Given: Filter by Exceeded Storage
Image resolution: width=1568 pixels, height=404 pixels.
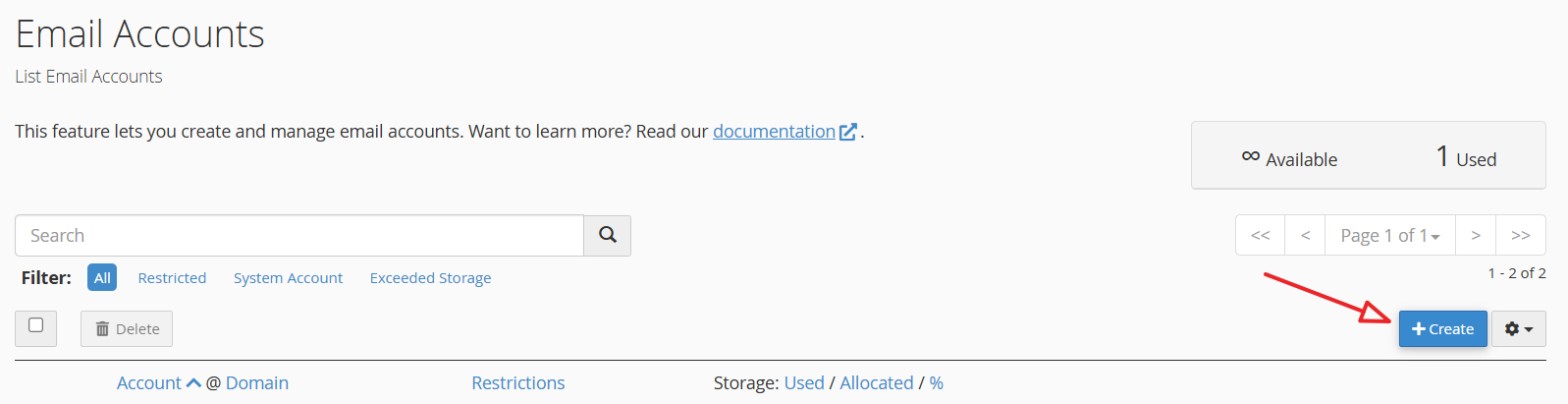Looking at the screenshot, I should pyautogui.click(x=430, y=278).
